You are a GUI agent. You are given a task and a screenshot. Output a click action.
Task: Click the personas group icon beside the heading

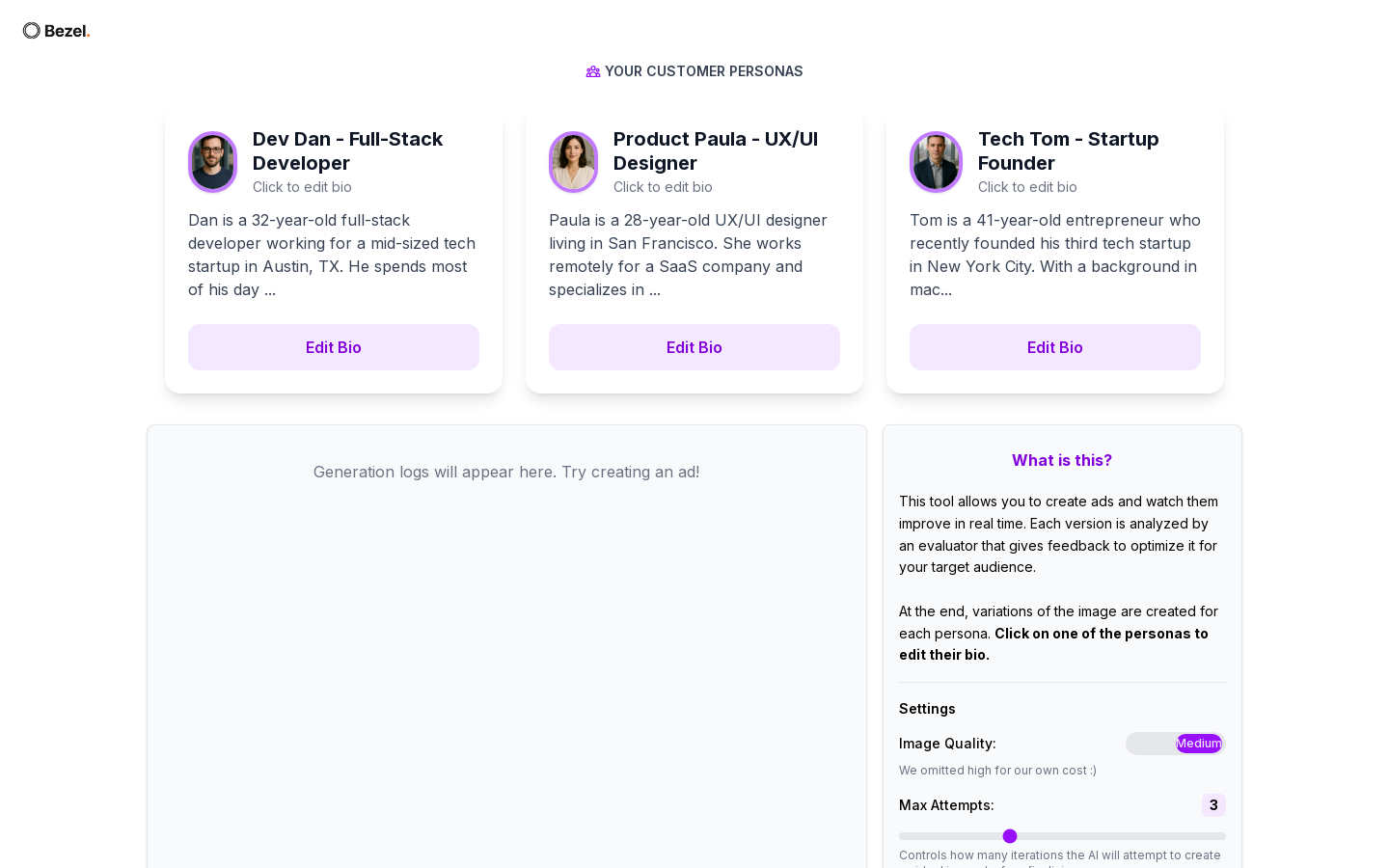pos(593,71)
